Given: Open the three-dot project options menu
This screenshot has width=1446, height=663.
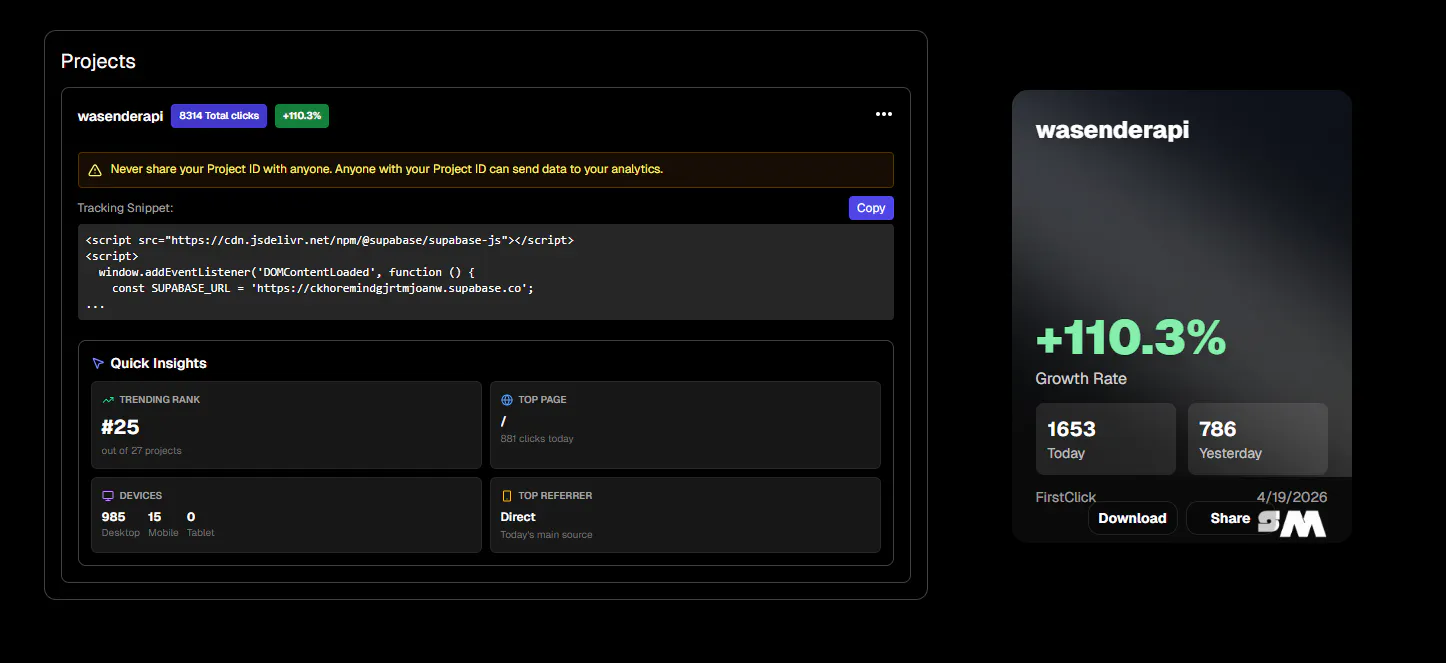Looking at the screenshot, I should click(883, 114).
